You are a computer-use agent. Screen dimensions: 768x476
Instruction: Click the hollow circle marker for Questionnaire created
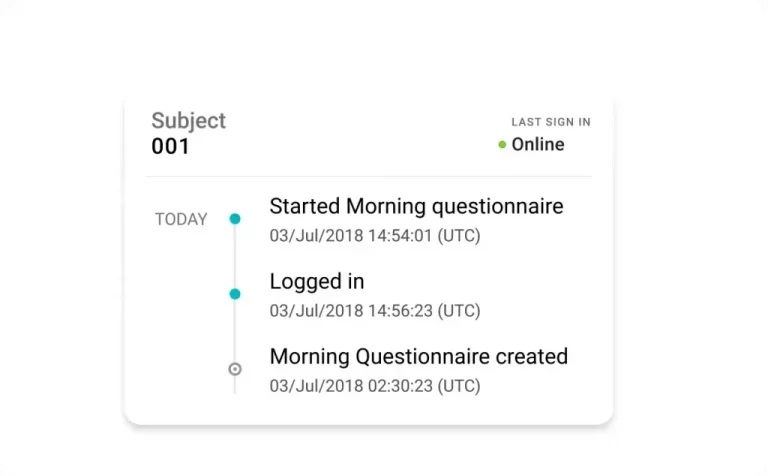[x=235, y=369]
